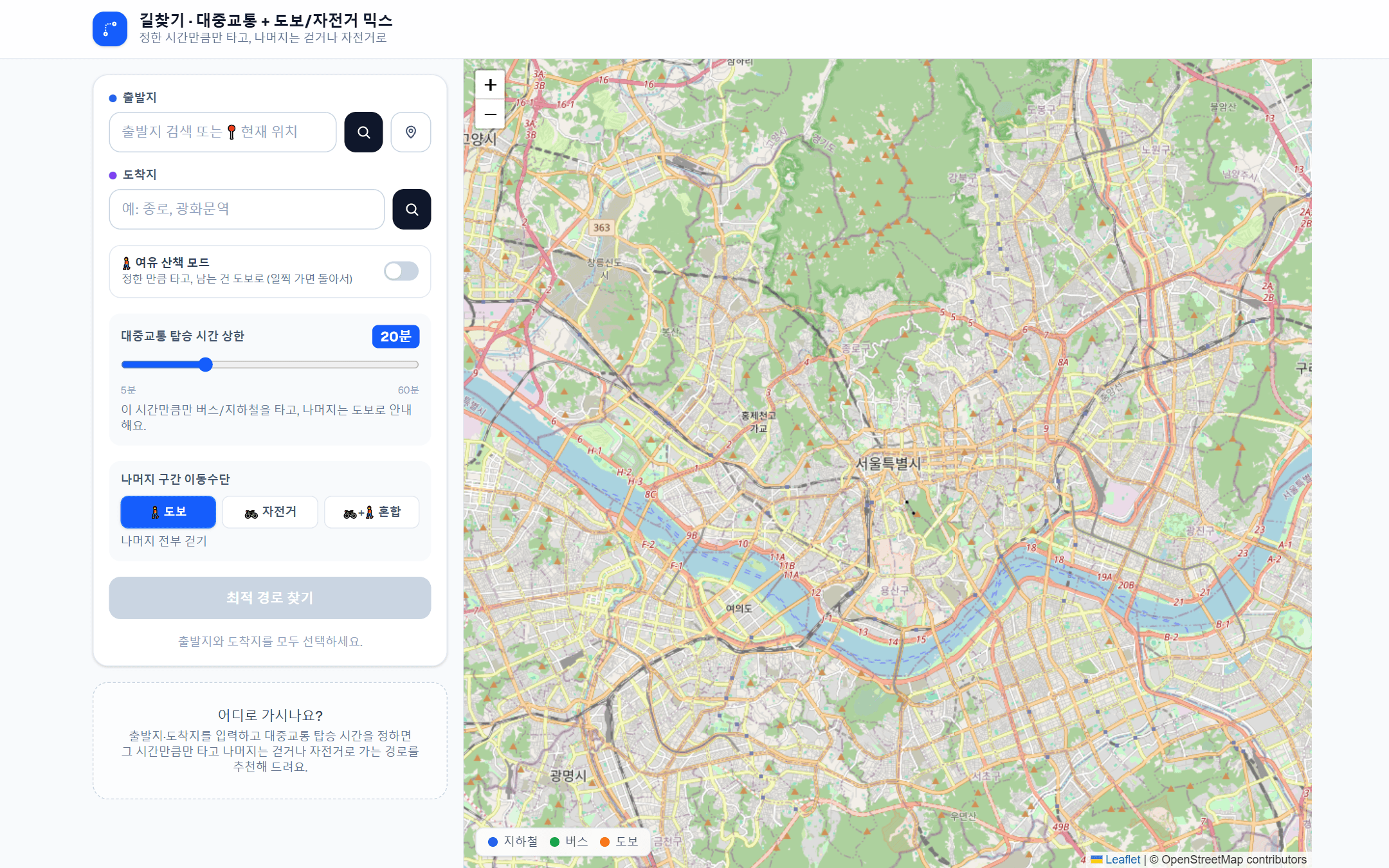Click the 나머지 전부 걷기 description
This screenshot has width=1389, height=868.
click(164, 541)
